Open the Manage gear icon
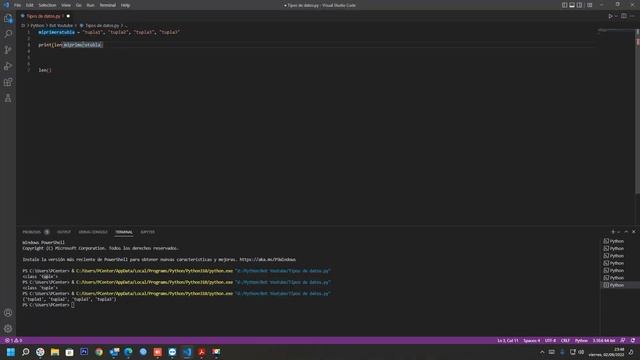The width and height of the screenshot is (640, 360). point(8,329)
